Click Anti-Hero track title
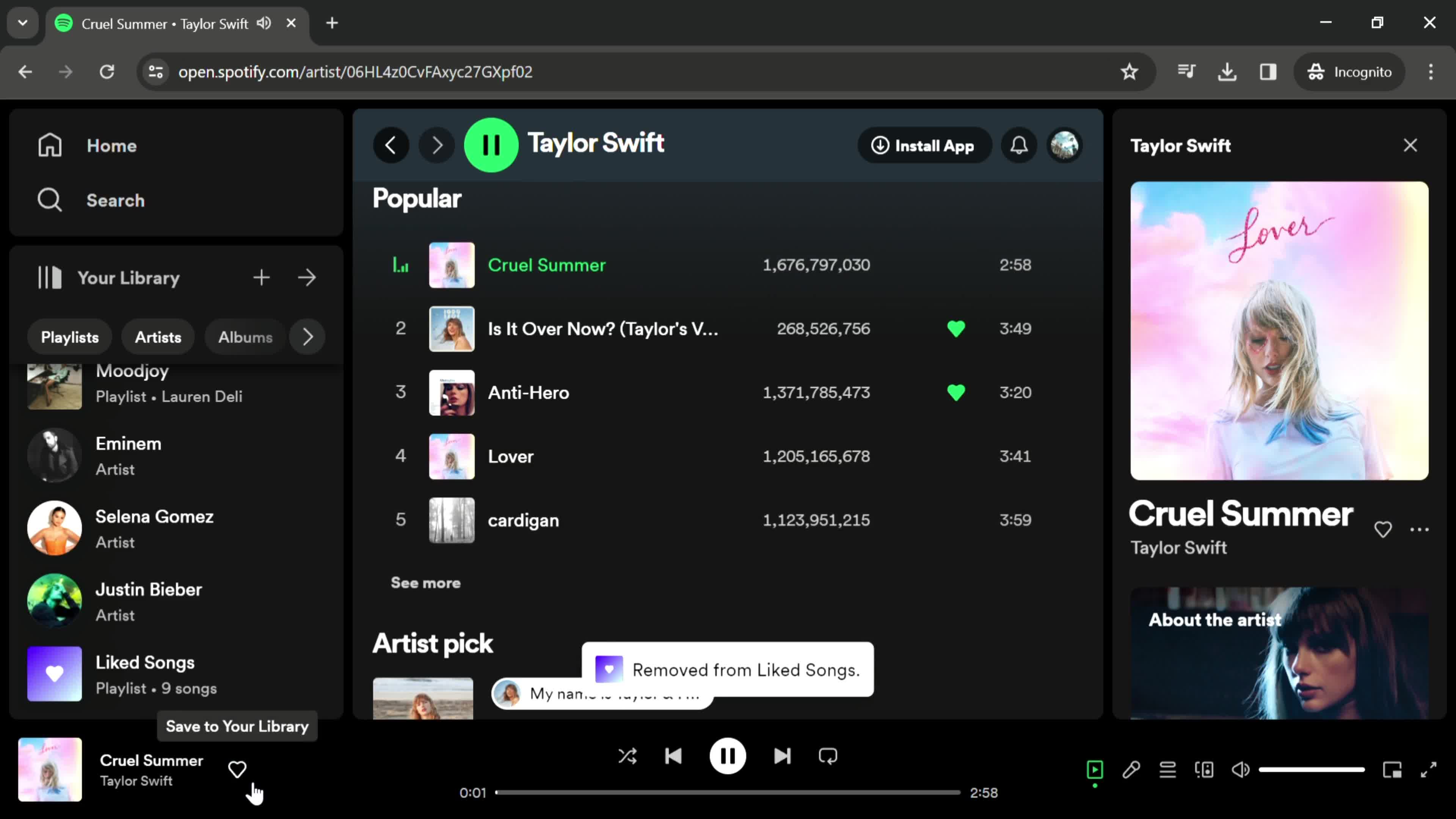This screenshot has height=819, width=1456. [x=529, y=392]
